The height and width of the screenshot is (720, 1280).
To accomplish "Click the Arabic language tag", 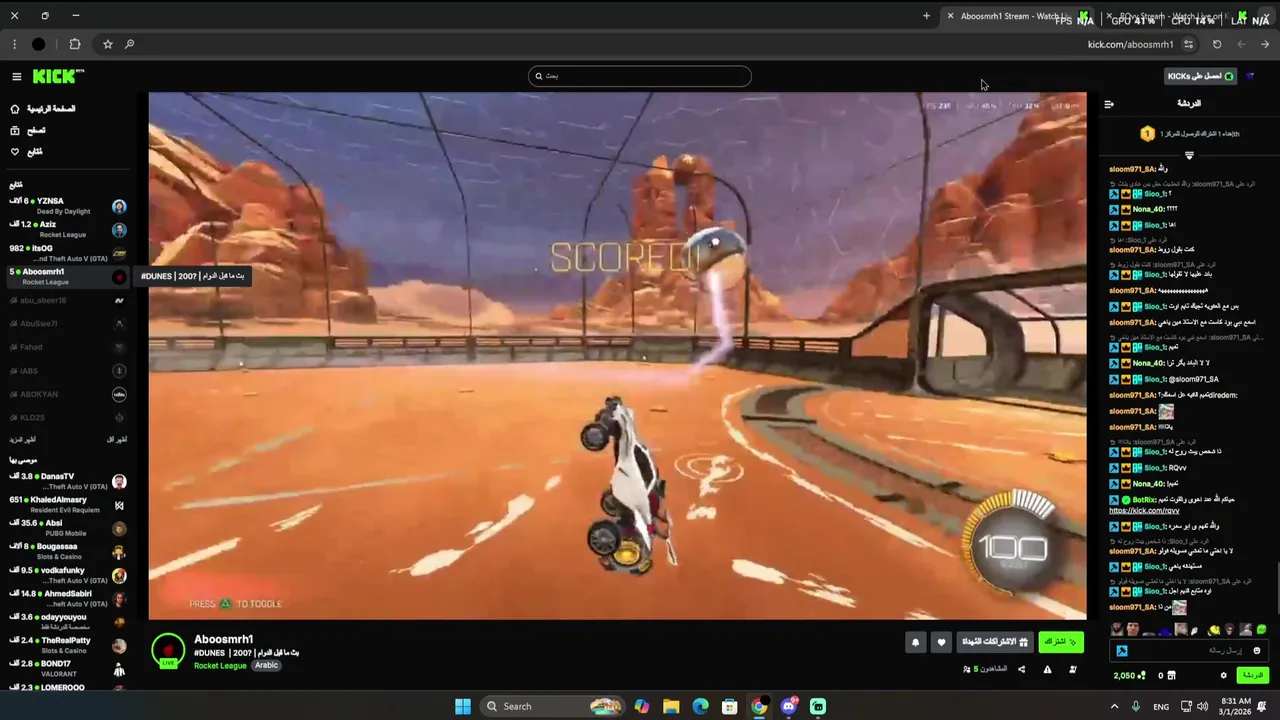I will pos(266,665).
